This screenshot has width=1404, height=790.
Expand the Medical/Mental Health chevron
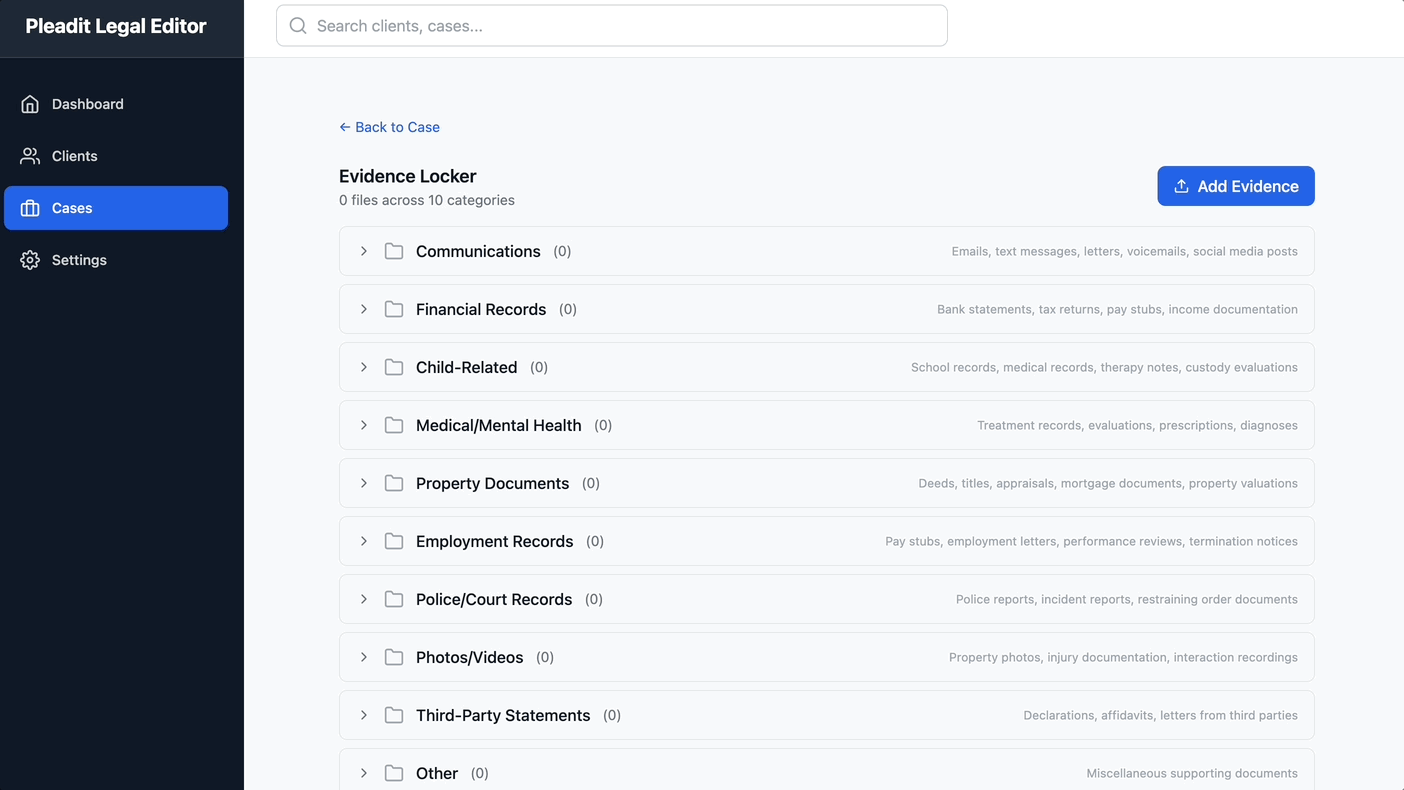coord(364,425)
